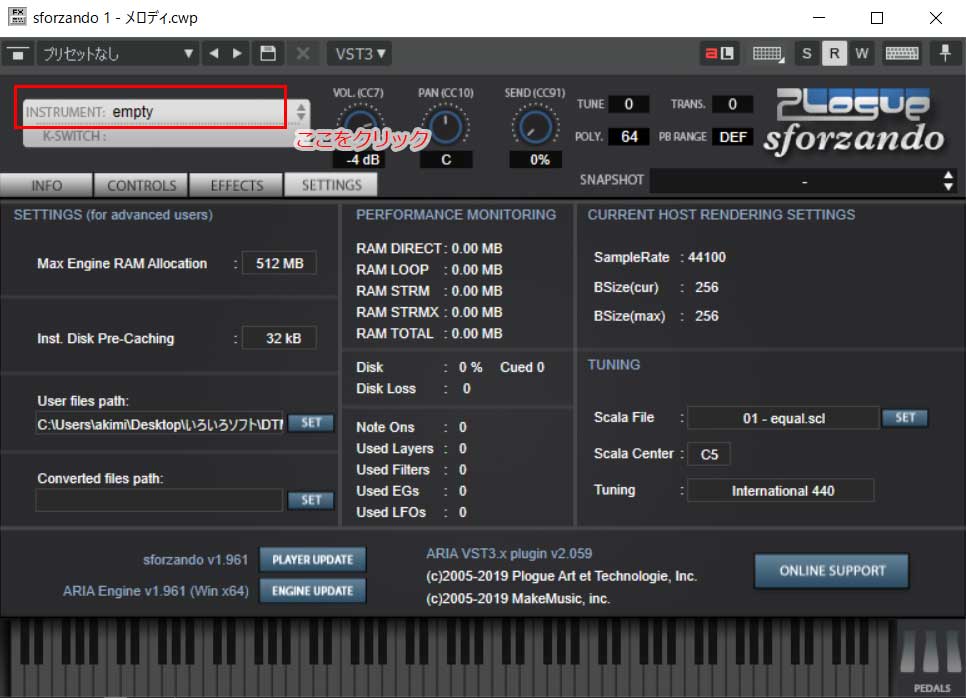Image resolution: width=966 pixels, height=698 pixels.
Task: Enable automation Write (W) mode
Action: (861, 53)
